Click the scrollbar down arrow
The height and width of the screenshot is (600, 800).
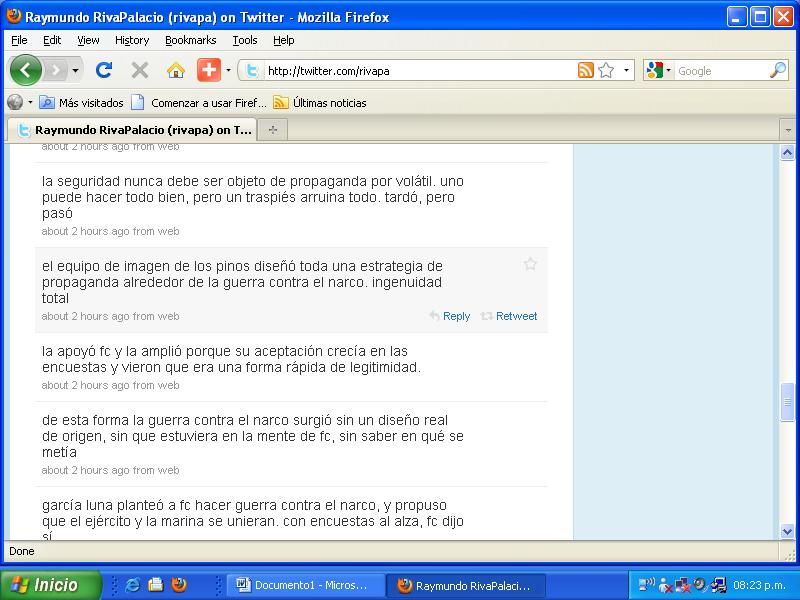(787, 532)
